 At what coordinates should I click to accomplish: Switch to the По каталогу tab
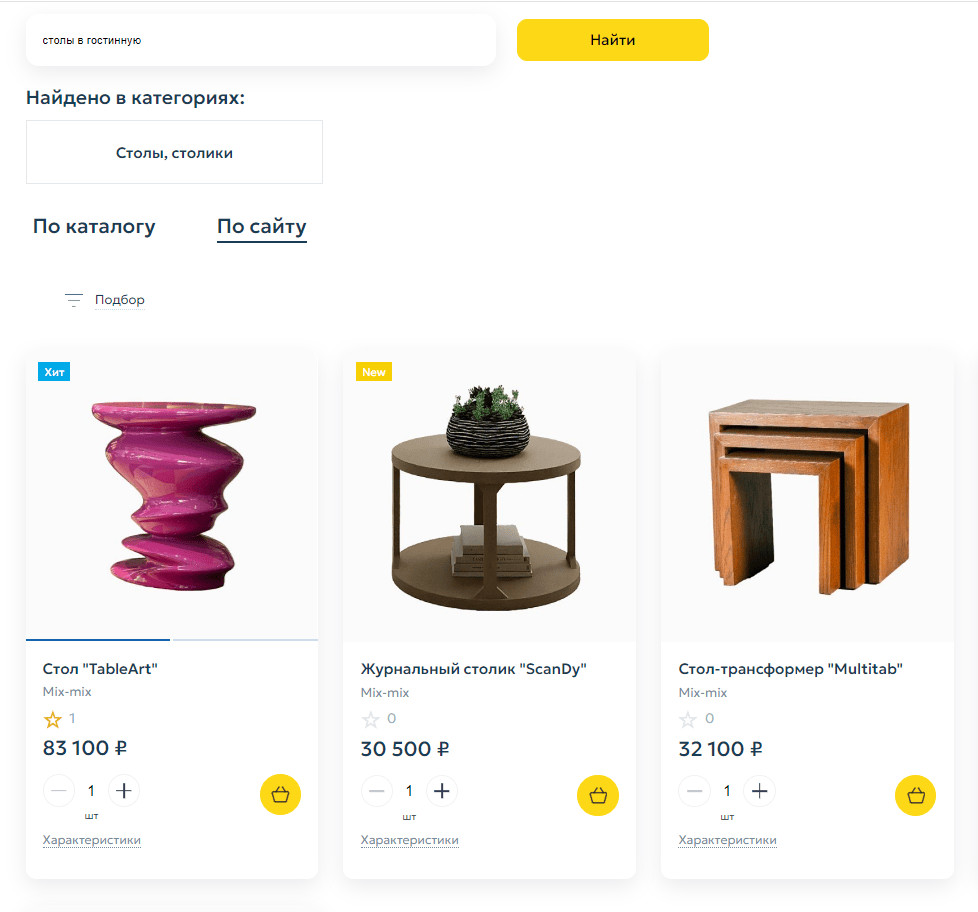click(94, 227)
